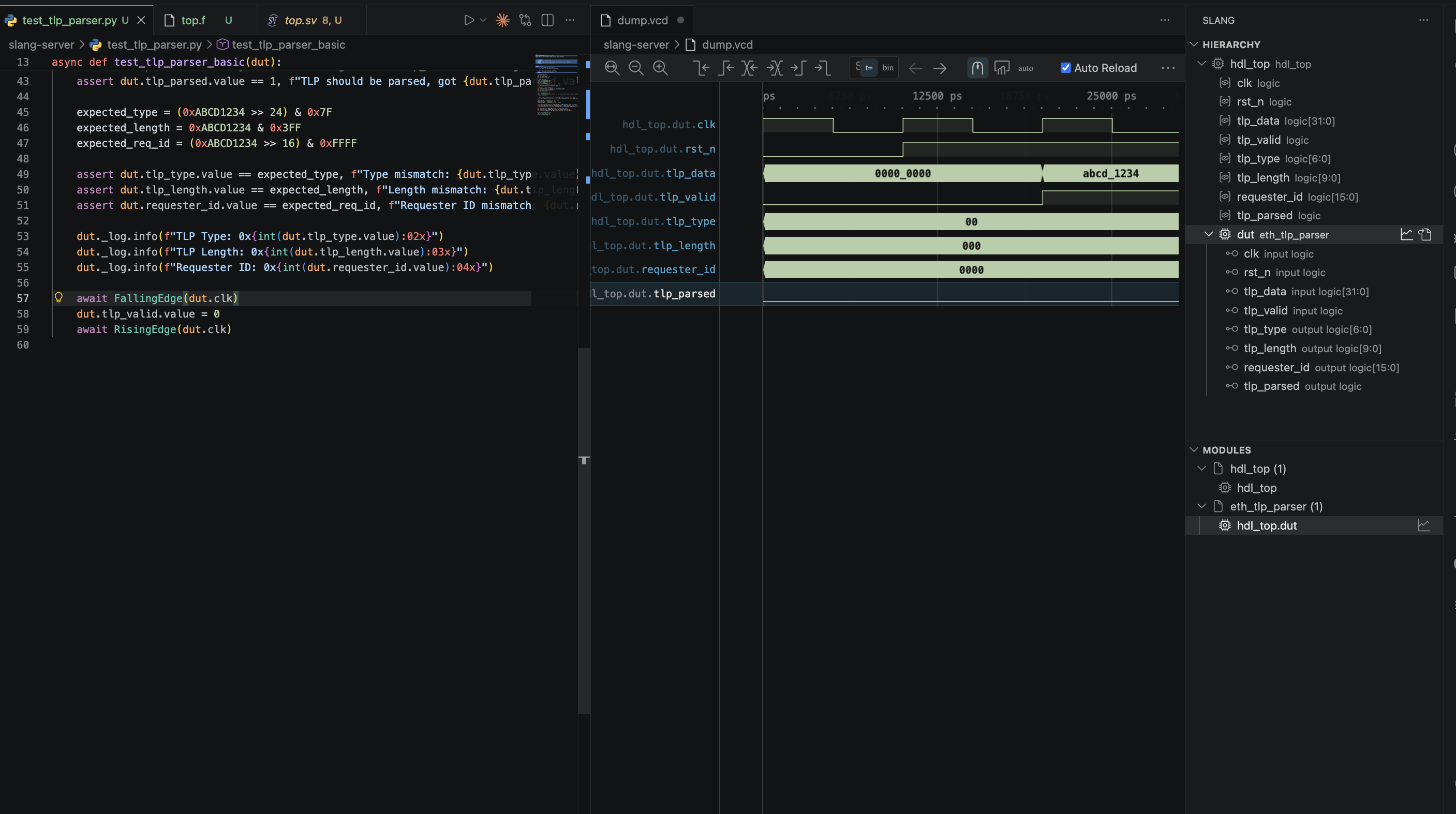Screen dimensions: 1456x814
Task: Run the Python file with play button
Action: click(x=469, y=20)
